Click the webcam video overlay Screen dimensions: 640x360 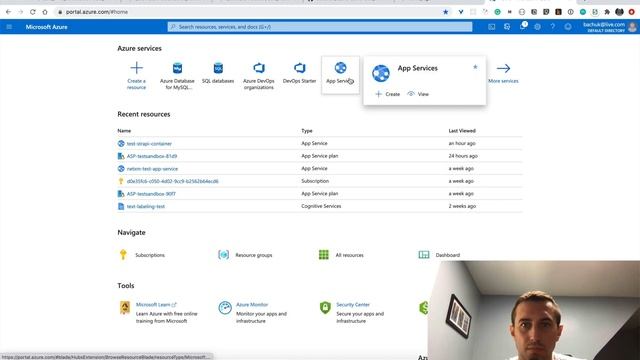pyautogui.click(x=534, y=310)
